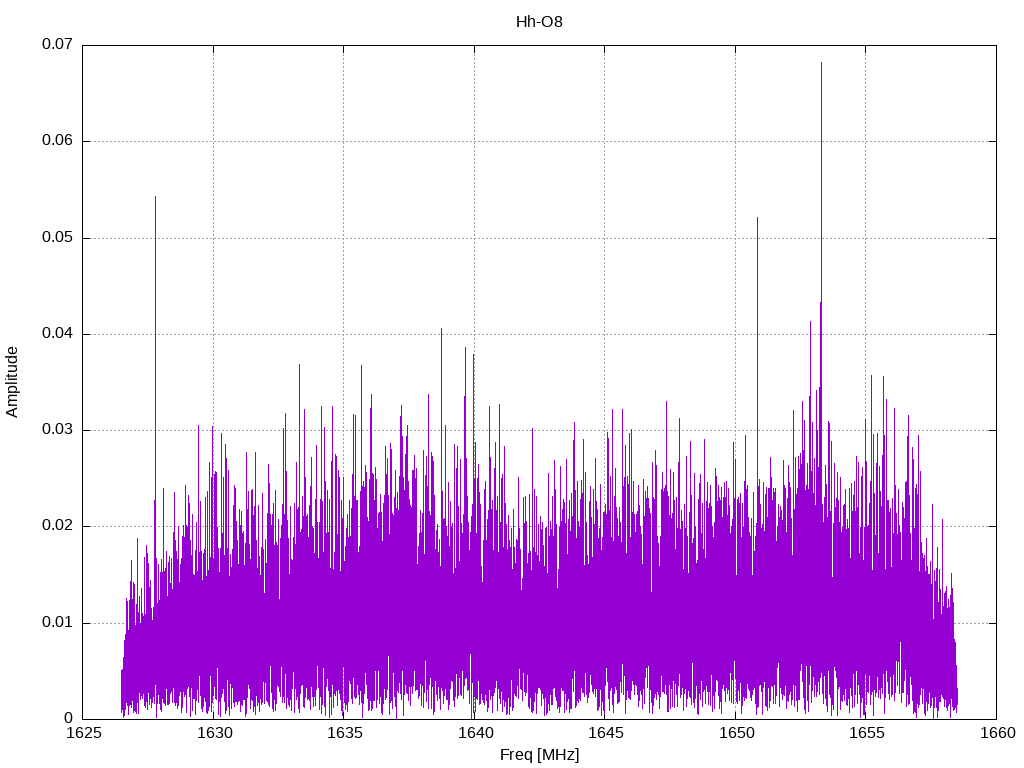Click the 1655 x-axis tick label
Image resolution: width=1024 pixels, height=768 pixels.
pos(866,734)
